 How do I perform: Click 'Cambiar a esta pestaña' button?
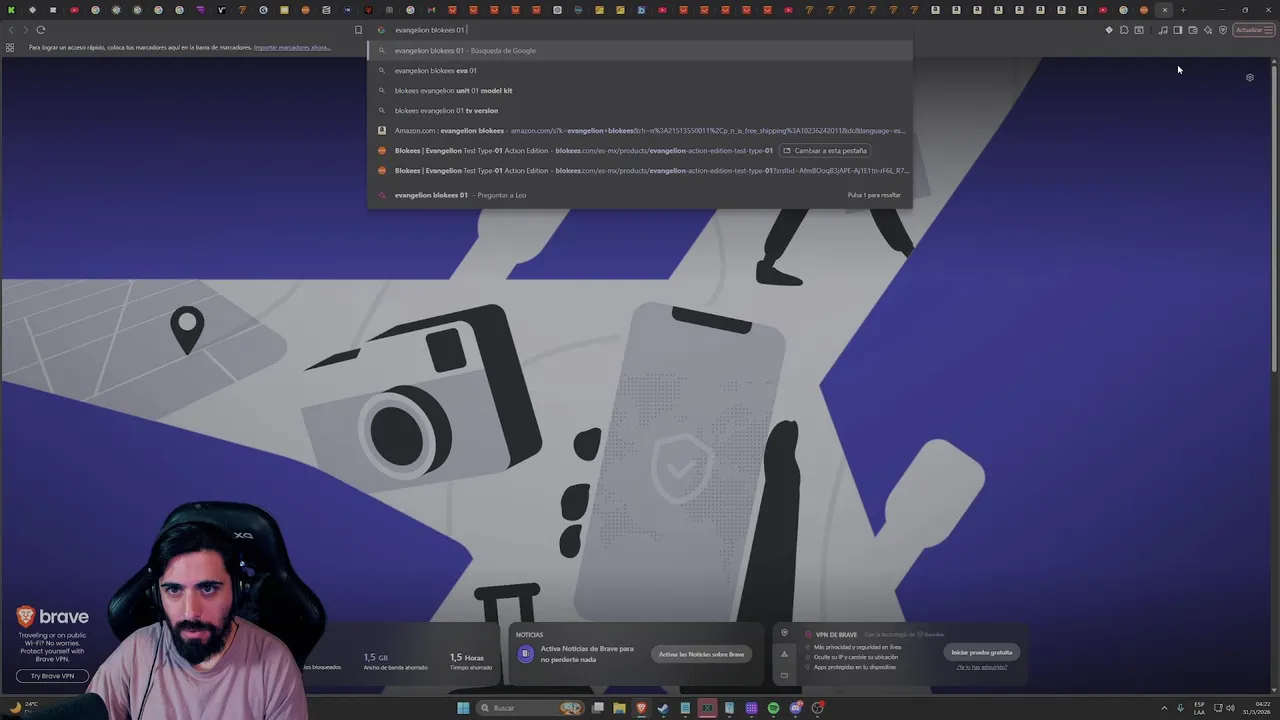coord(824,151)
